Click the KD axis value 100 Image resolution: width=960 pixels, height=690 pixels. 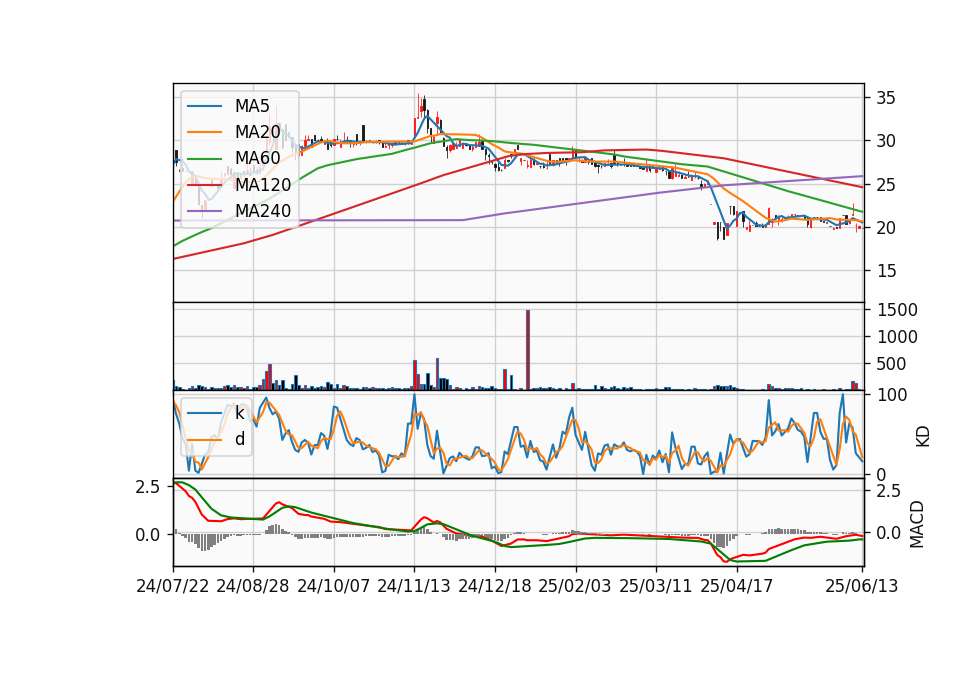(892, 395)
